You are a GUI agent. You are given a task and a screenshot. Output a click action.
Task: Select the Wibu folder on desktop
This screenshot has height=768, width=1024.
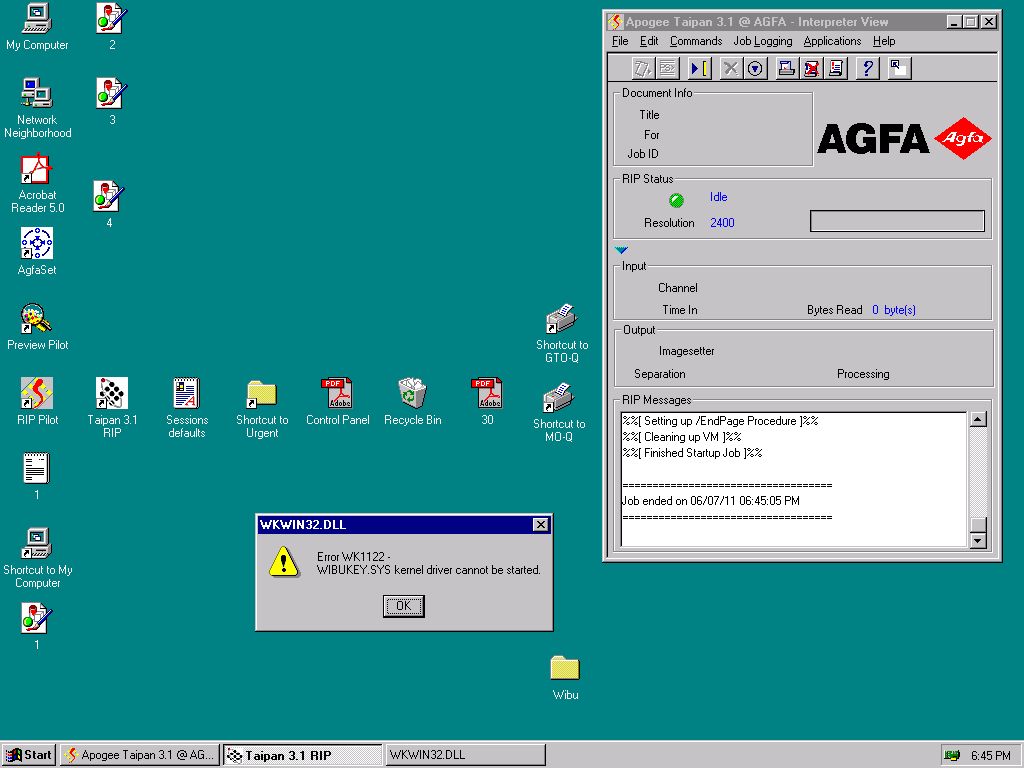tap(565, 679)
